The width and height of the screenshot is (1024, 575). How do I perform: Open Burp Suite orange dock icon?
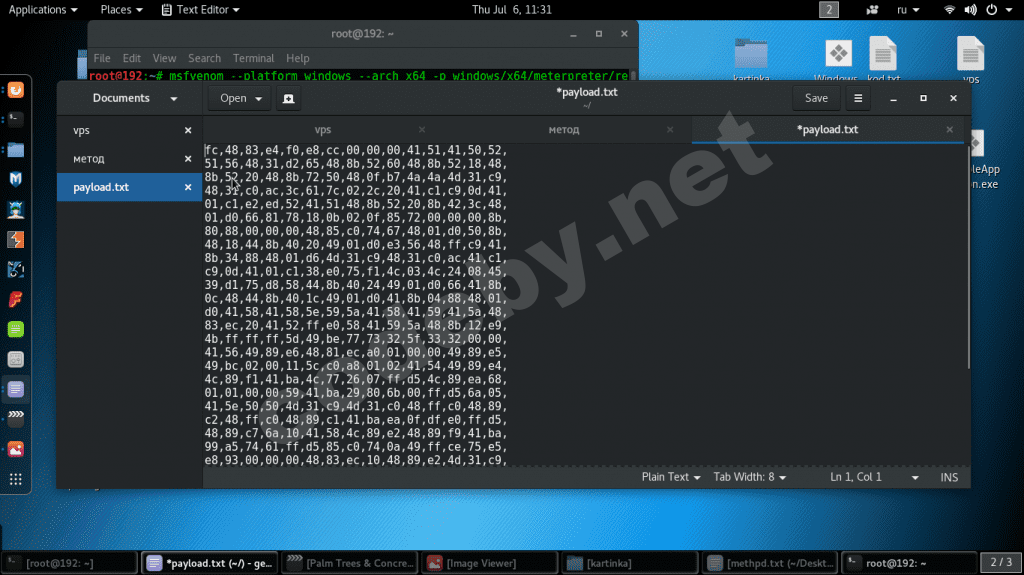pos(16,239)
